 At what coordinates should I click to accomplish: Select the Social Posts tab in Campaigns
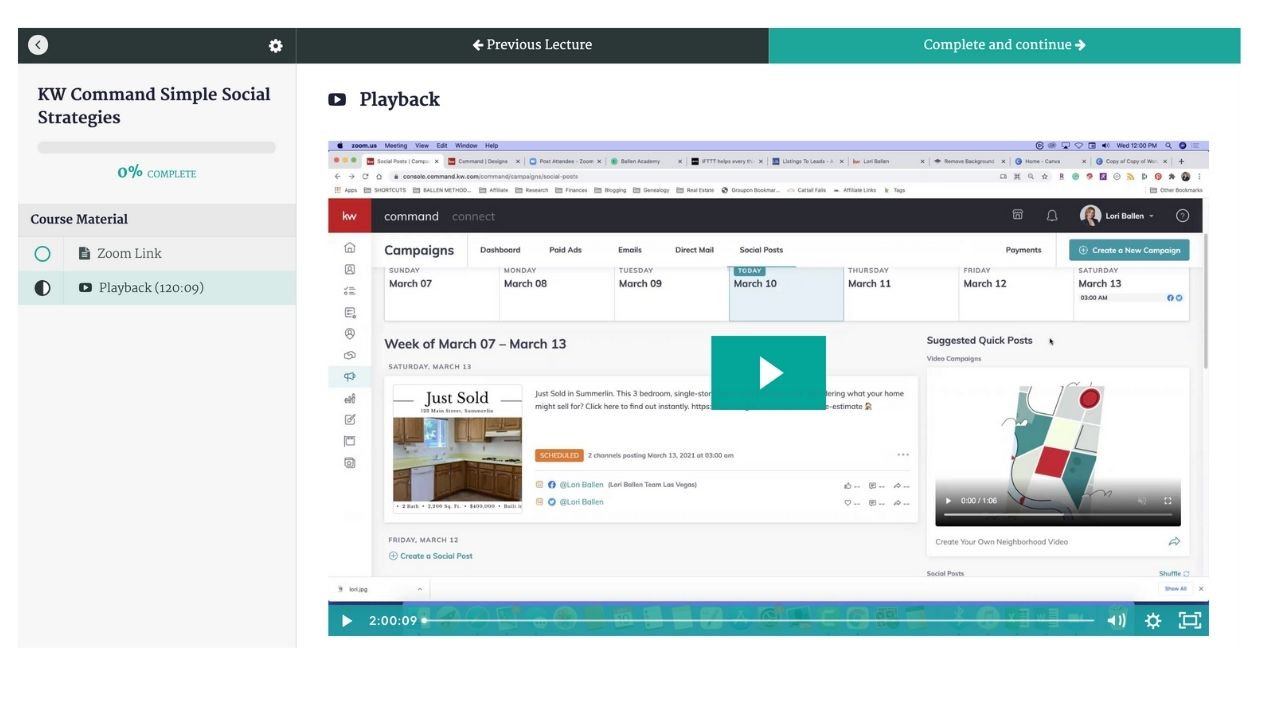pyautogui.click(x=761, y=250)
